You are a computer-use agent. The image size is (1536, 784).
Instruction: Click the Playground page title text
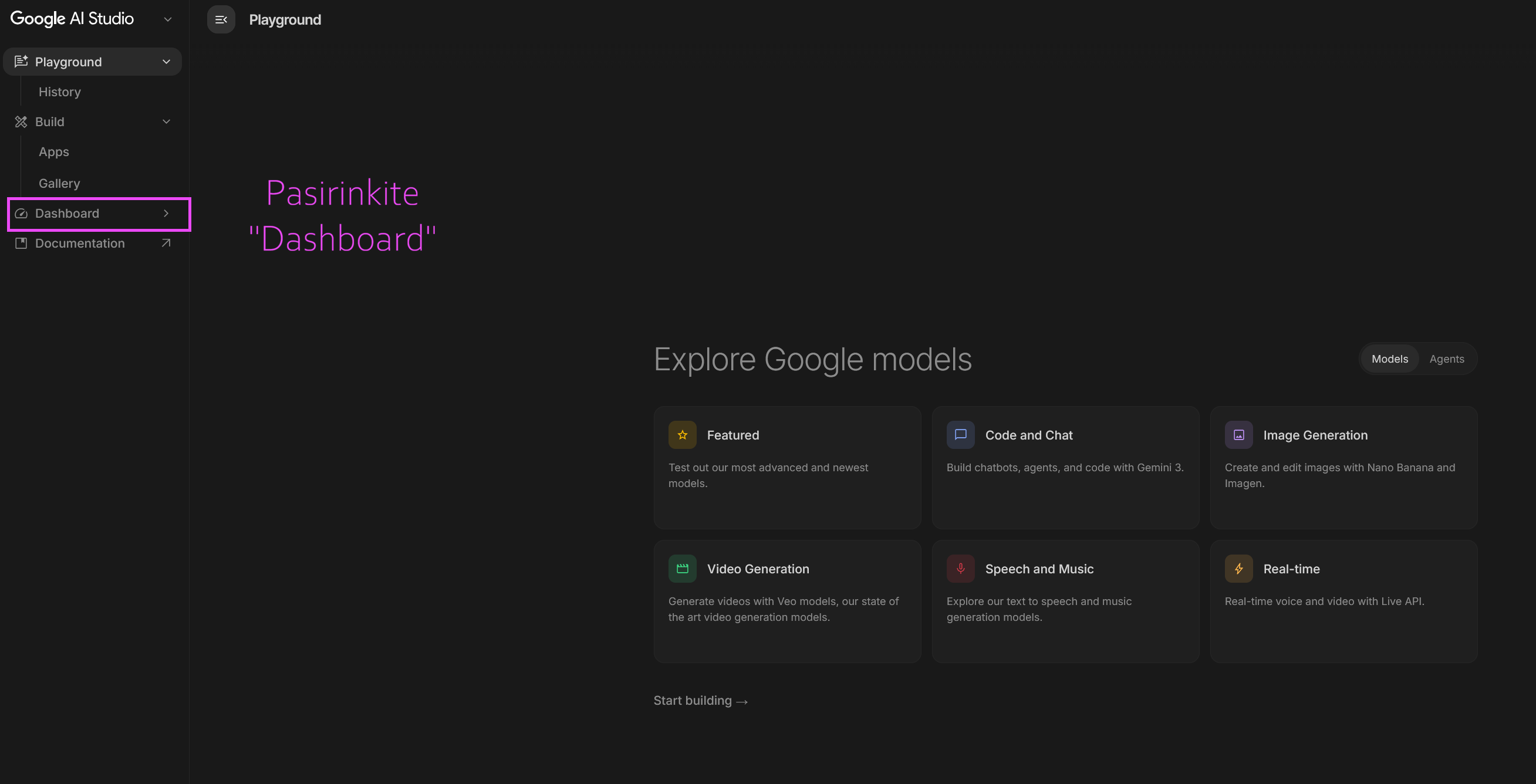(x=285, y=20)
